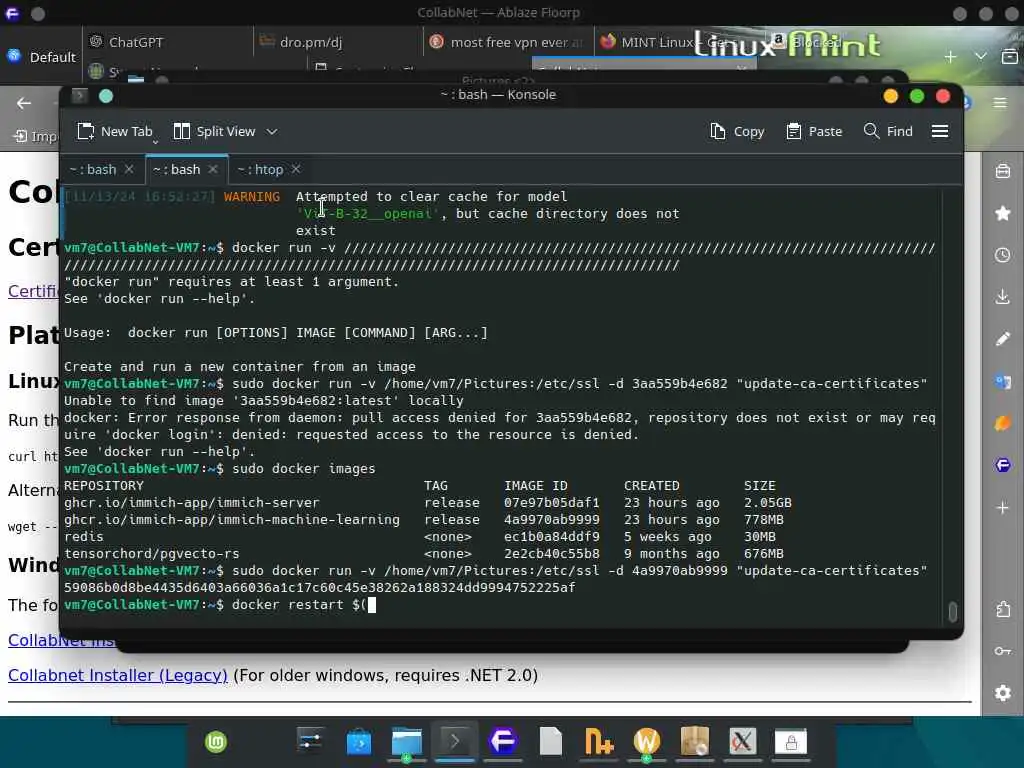1024x768 pixels.
Task: Open the blue software store icon in taskbar
Action: [359, 742]
